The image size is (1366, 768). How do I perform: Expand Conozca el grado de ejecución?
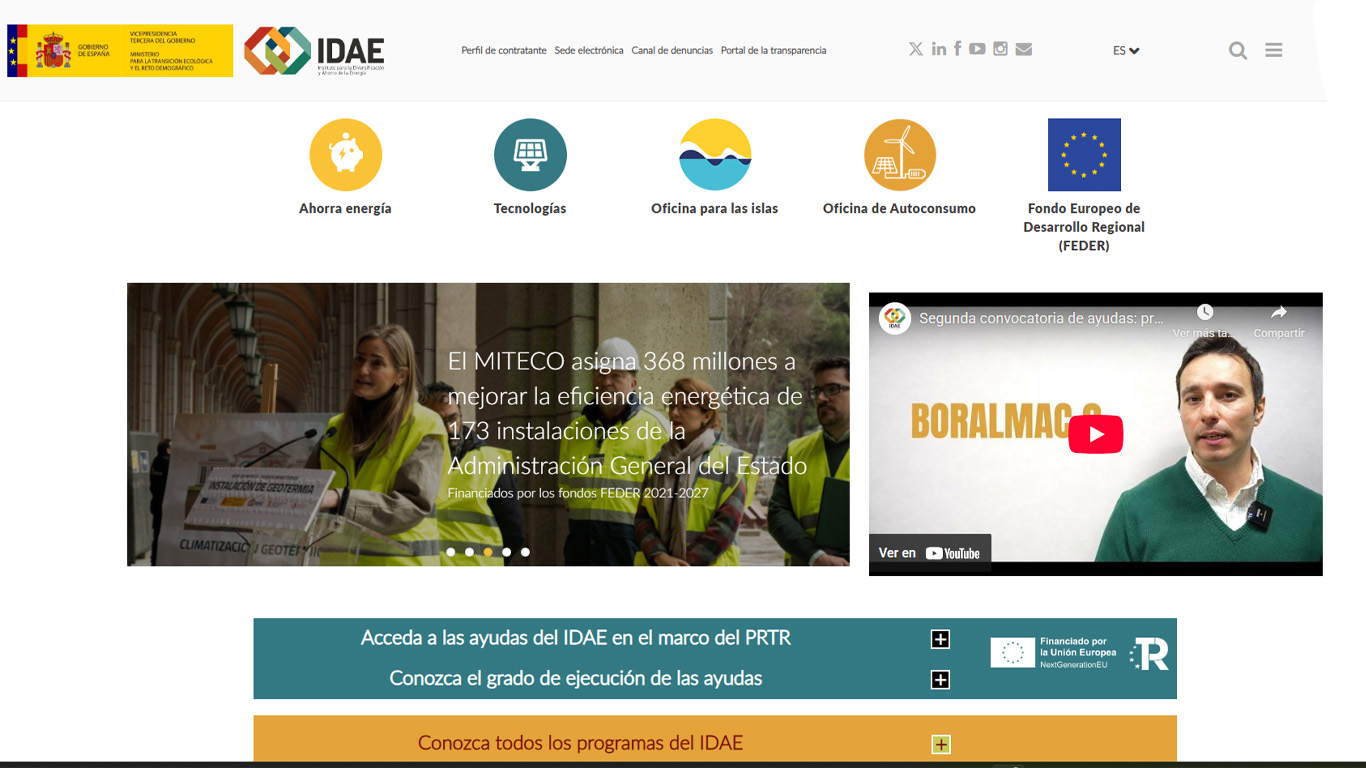(940, 680)
